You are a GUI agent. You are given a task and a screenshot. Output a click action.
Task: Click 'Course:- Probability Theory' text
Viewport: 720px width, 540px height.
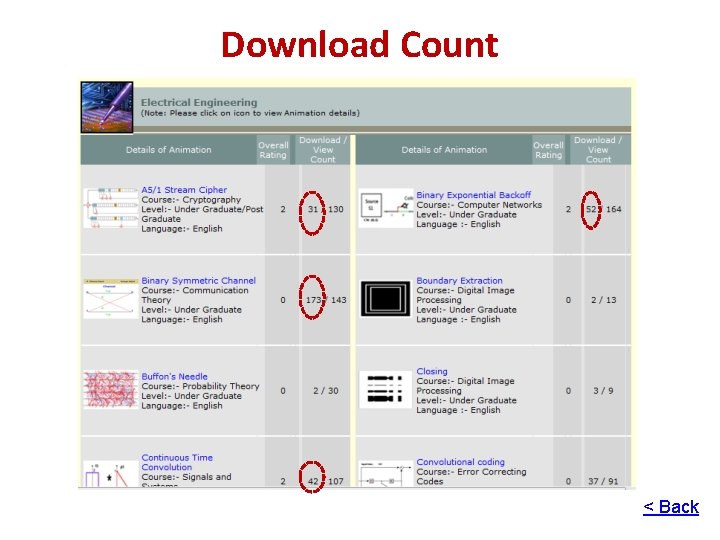pyautogui.click(x=200, y=386)
